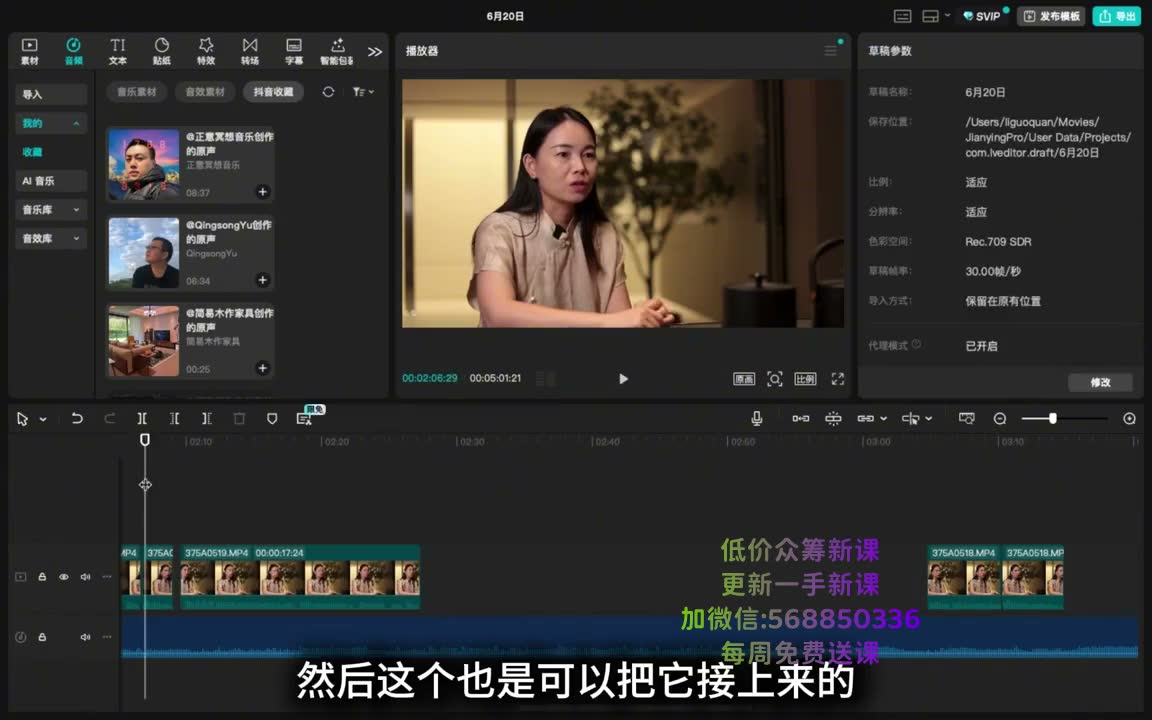Toggle the preview axis icon
Image resolution: width=1152 pixels, height=720 pixels.
(910, 418)
